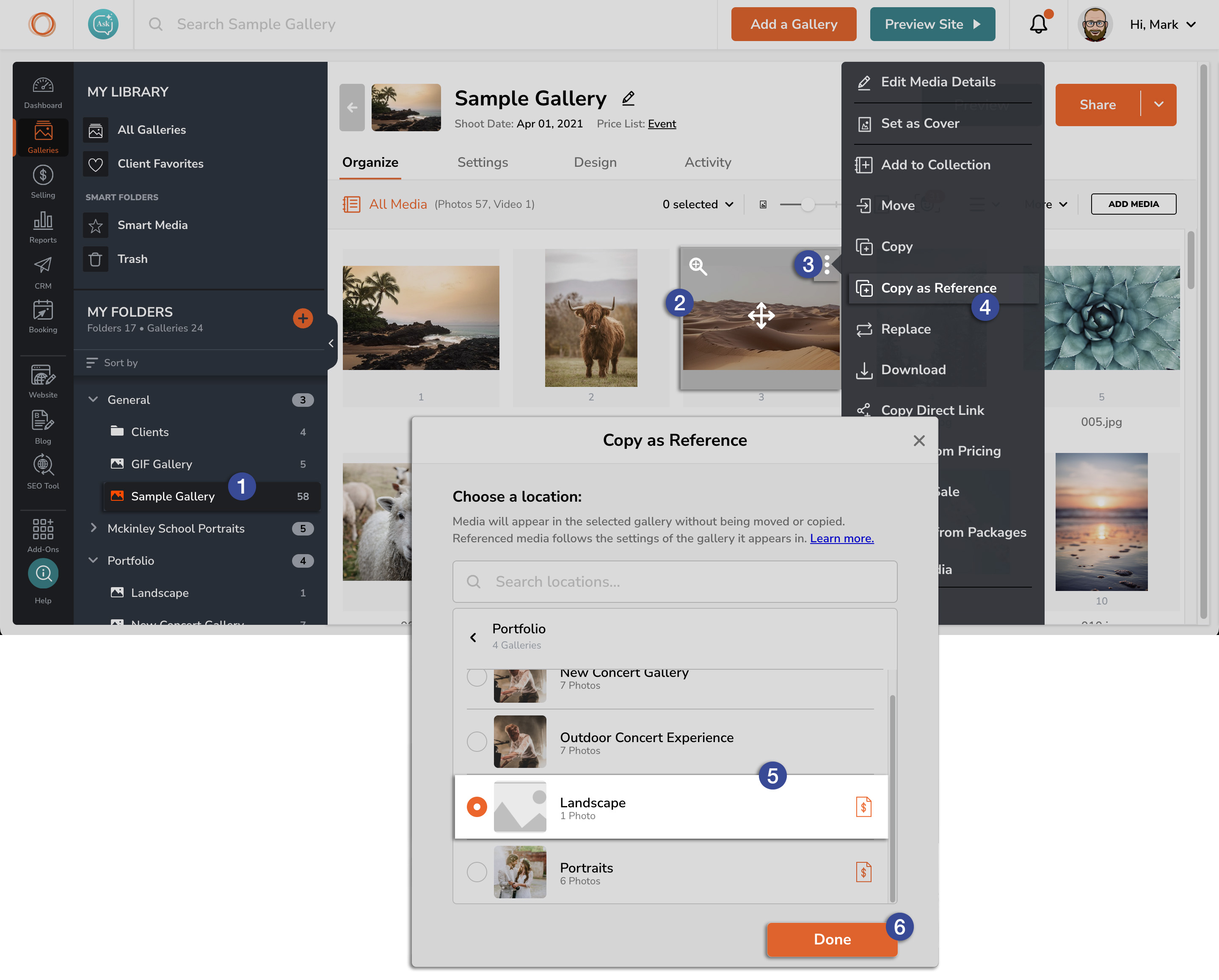Switch to the Settings tab
The width and height of the screenshot is (1219, 980).
point(482,163)
